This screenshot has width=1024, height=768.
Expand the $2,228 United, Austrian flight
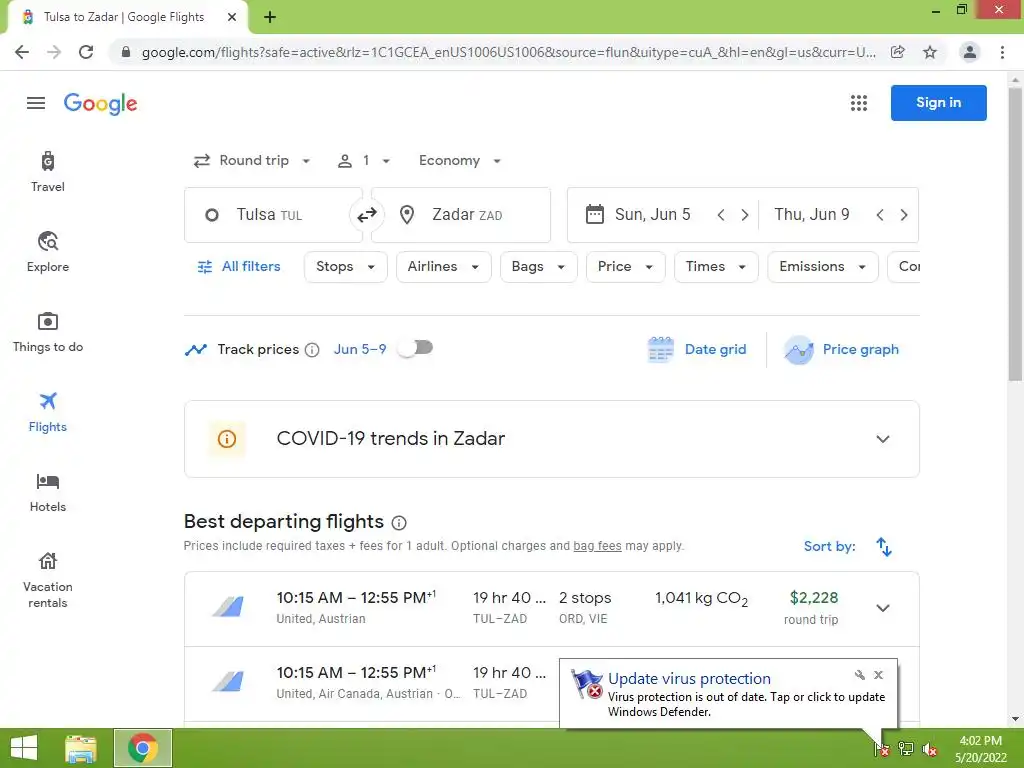(x=883, y=608)
